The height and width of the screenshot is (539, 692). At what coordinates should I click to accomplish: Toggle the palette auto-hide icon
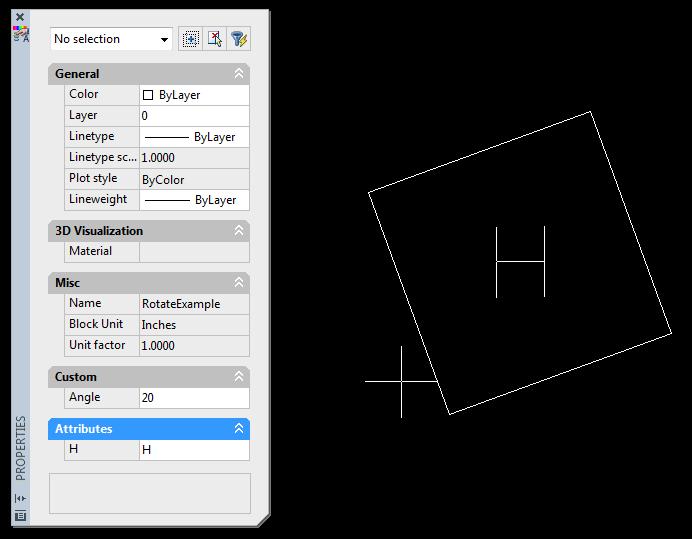click(20, 499)
